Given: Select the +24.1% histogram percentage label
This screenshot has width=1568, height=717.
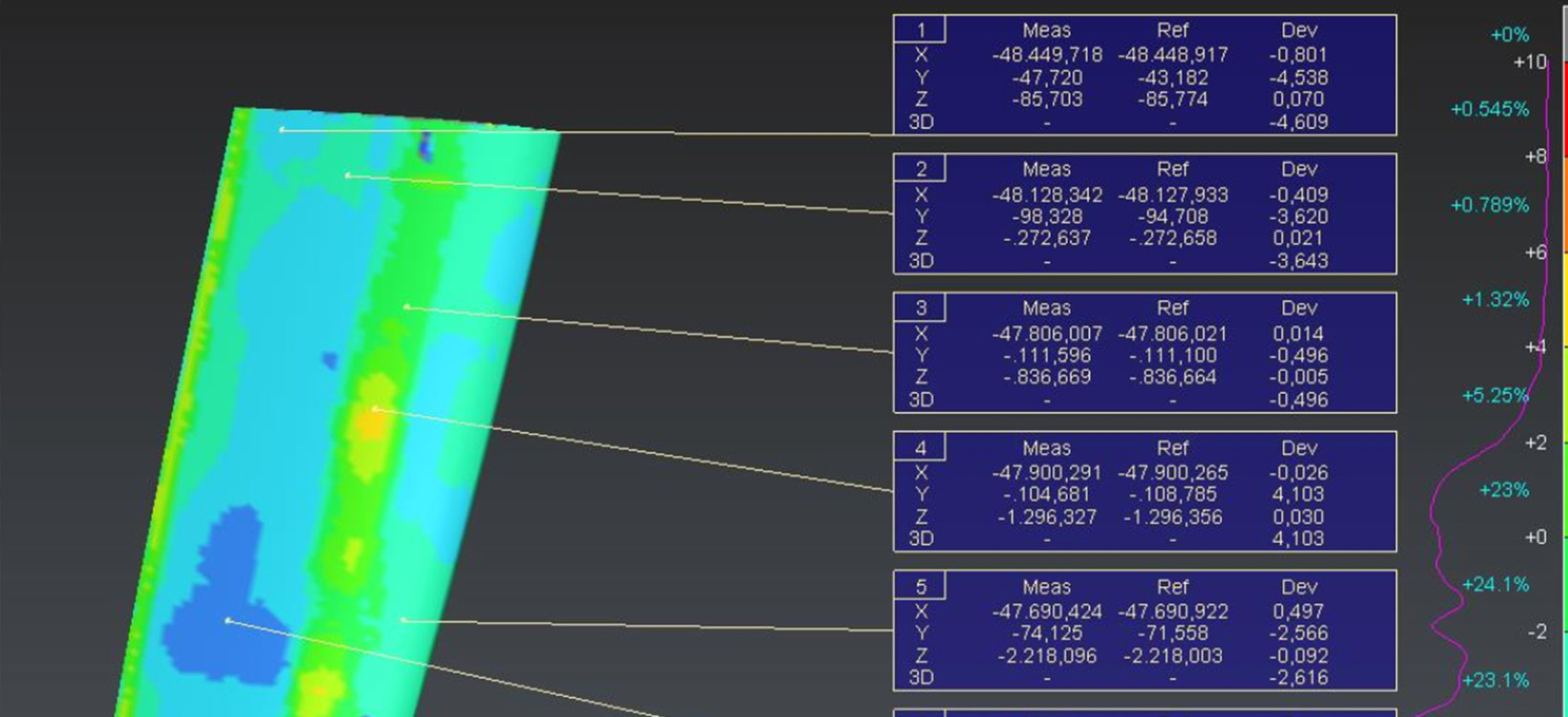Looking at the screenshot, I should point(1495,584).
